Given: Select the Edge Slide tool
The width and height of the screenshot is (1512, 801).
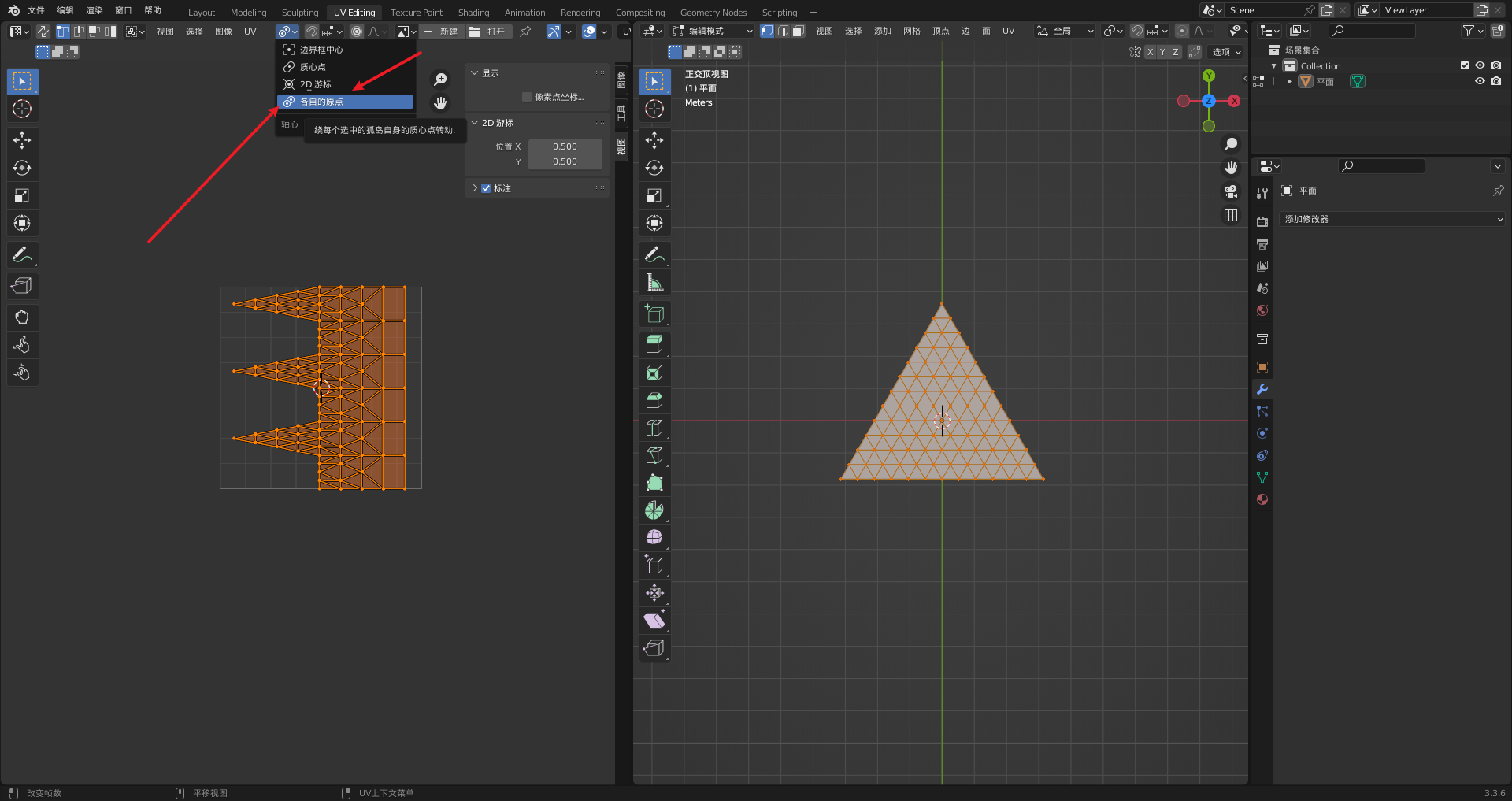Looking at the screenshot, I should point(654,566).
